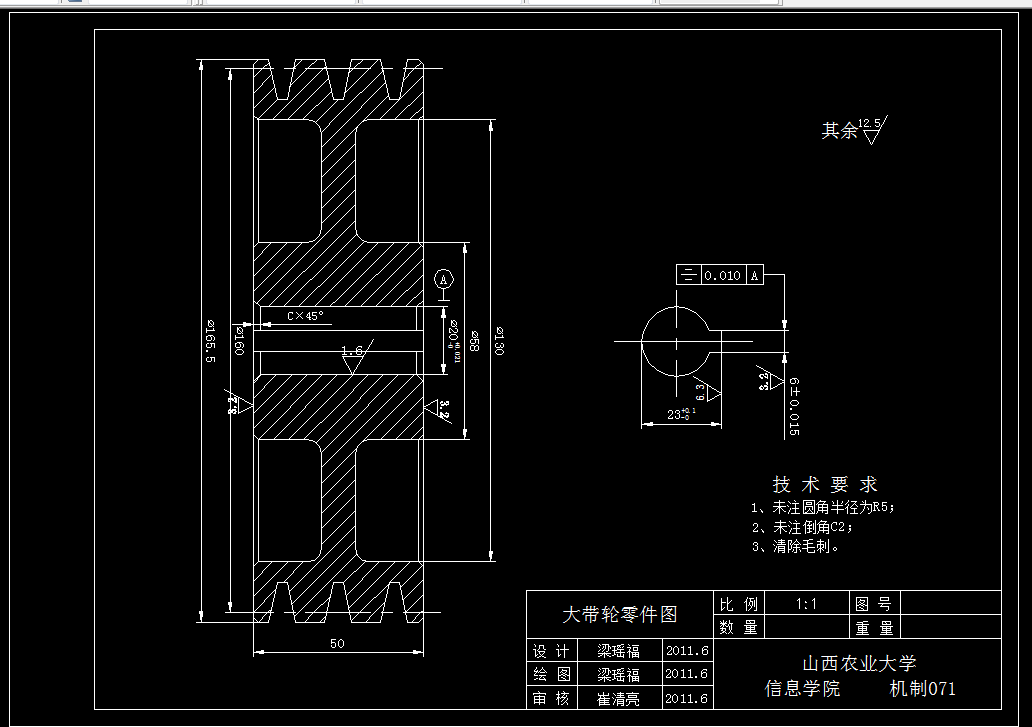This screenshot has width=1032, height=727.
Task: Click the 'ø130' diameter dimension
Action: [x=499, y=341]
